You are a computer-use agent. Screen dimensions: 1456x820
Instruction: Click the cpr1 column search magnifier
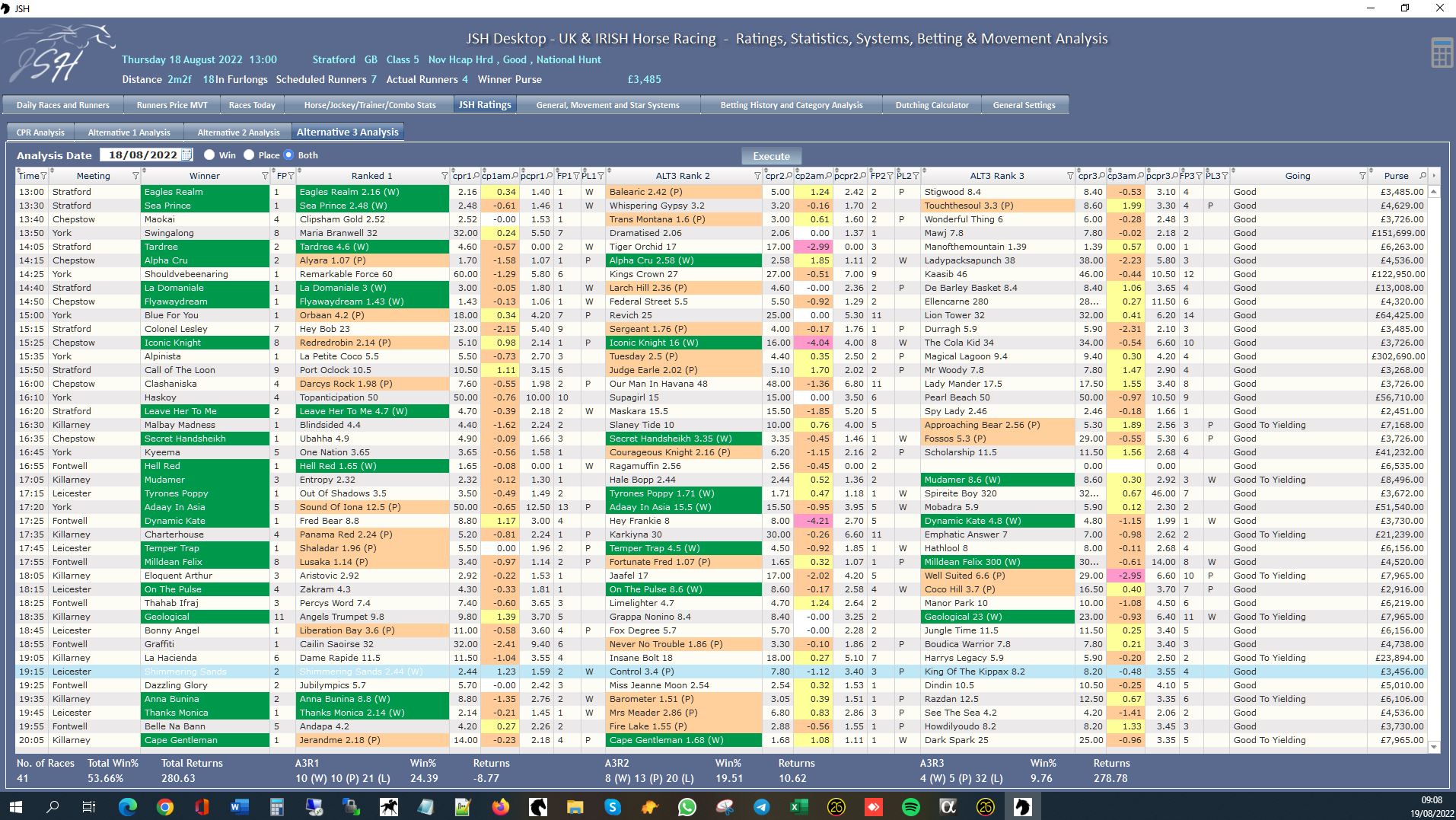[x=476, y=176]
